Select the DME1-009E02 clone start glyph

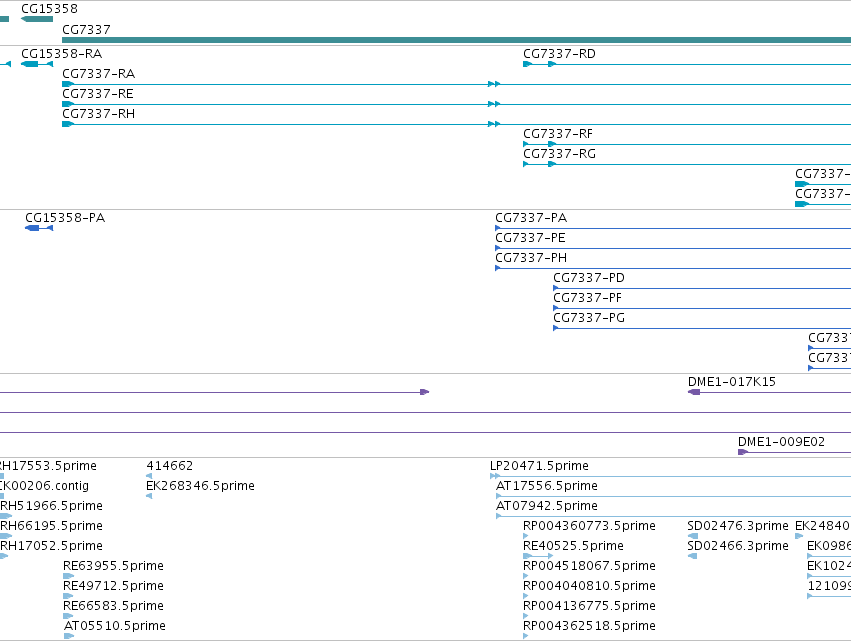click(743, 452)
